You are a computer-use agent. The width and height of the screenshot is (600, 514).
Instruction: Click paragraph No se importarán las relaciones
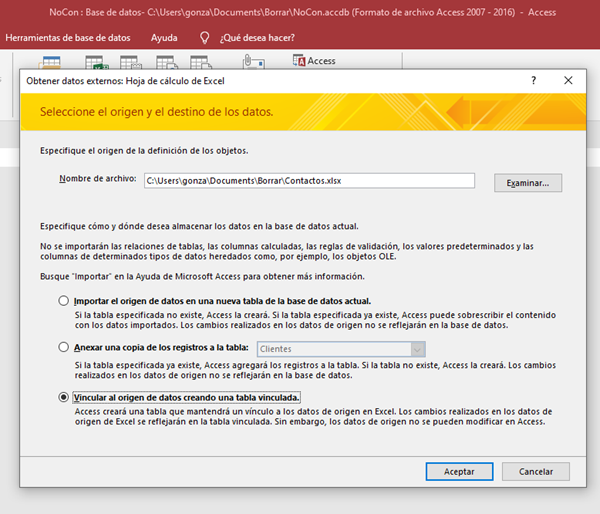pyautogui.click(x=287, y=251)
